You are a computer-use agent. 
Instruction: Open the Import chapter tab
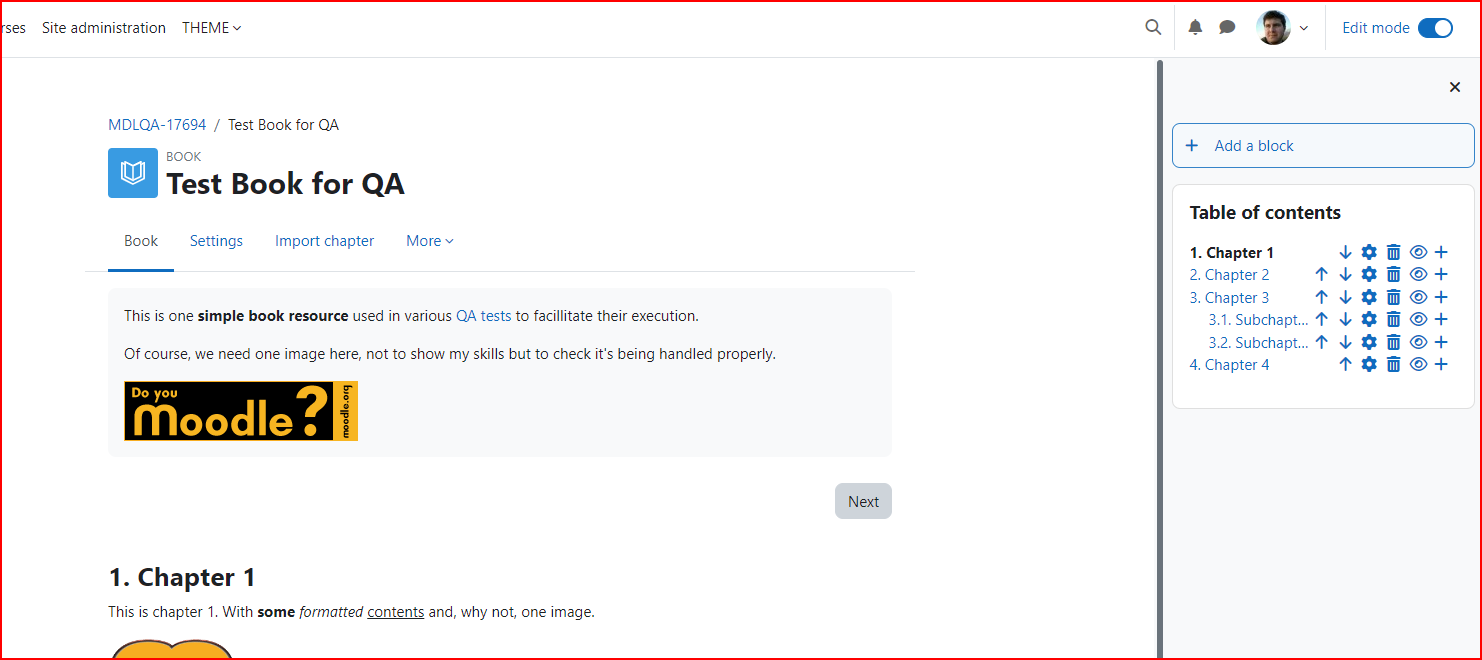325,241
